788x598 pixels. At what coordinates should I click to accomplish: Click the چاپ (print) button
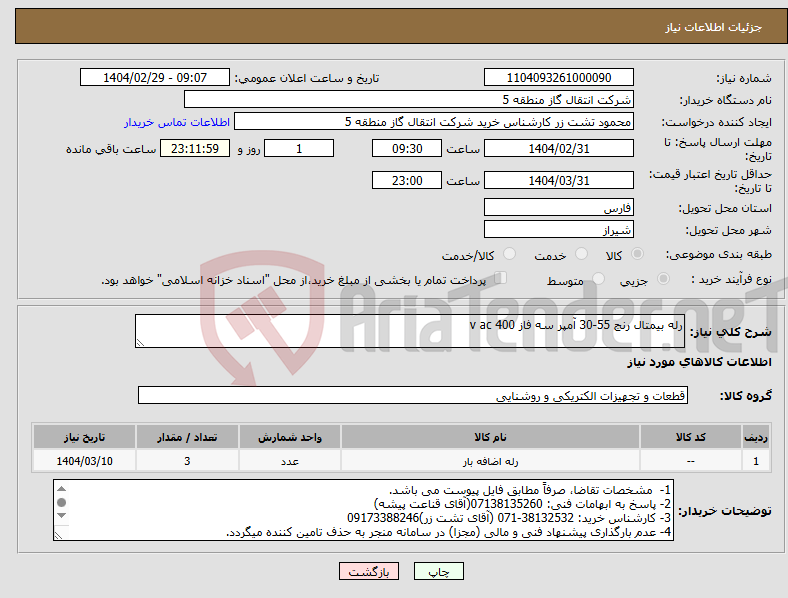point(438,571)
